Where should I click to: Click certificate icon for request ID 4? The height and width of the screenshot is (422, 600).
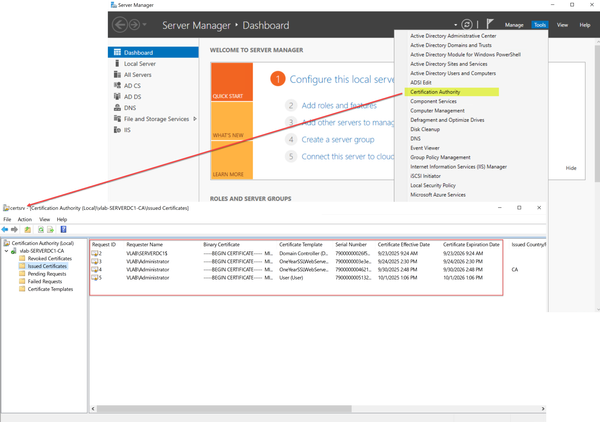(95, 270)
